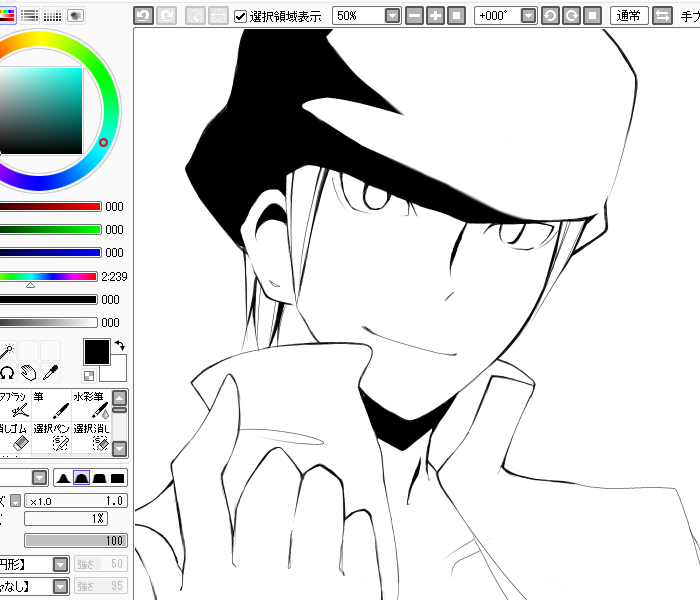
Task: Toggle the RGB slider panel icon
Action: (x=8, y=16)
